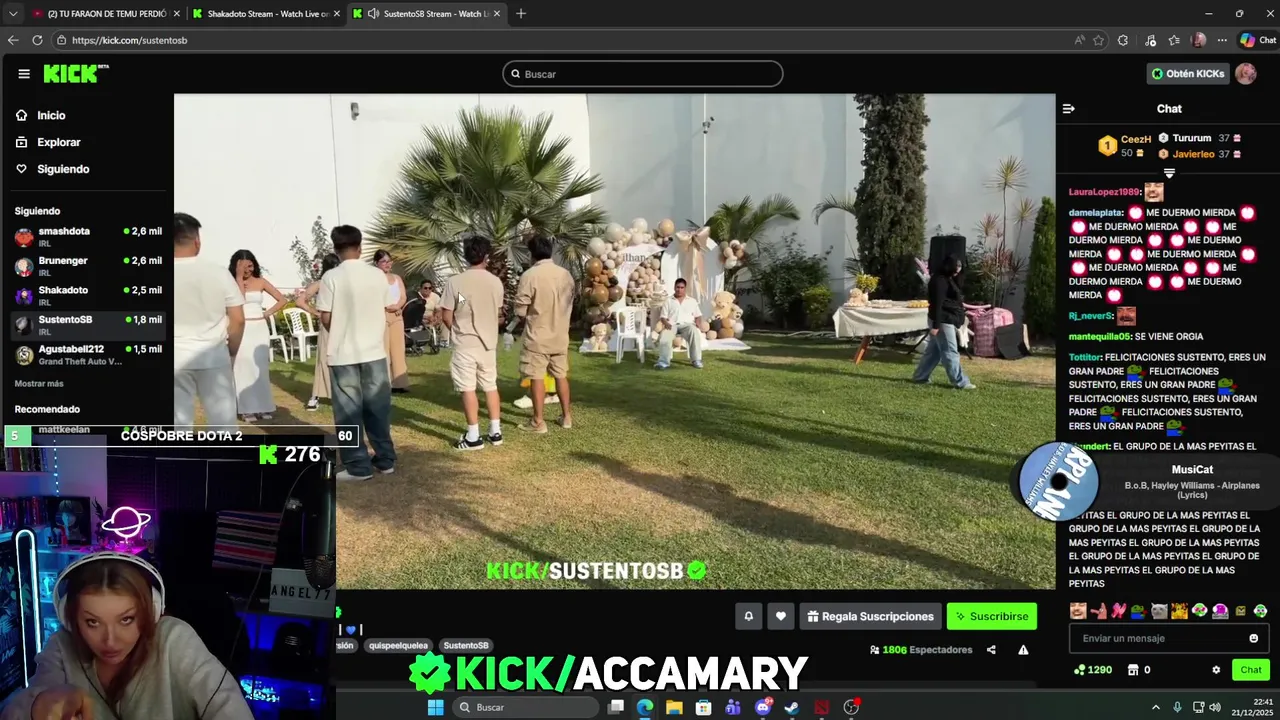Go to Inicio in the sidebar
Viewport: 1280px width, 720px height.
click(51, 115)
